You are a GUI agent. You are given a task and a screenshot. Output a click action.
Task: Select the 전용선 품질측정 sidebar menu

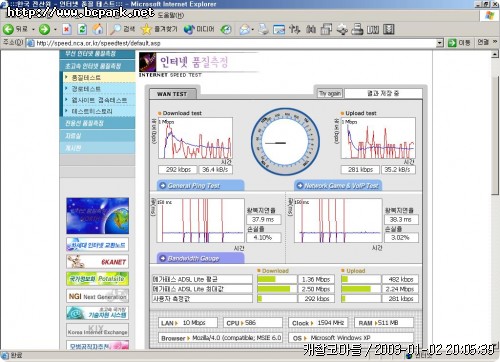97,123
